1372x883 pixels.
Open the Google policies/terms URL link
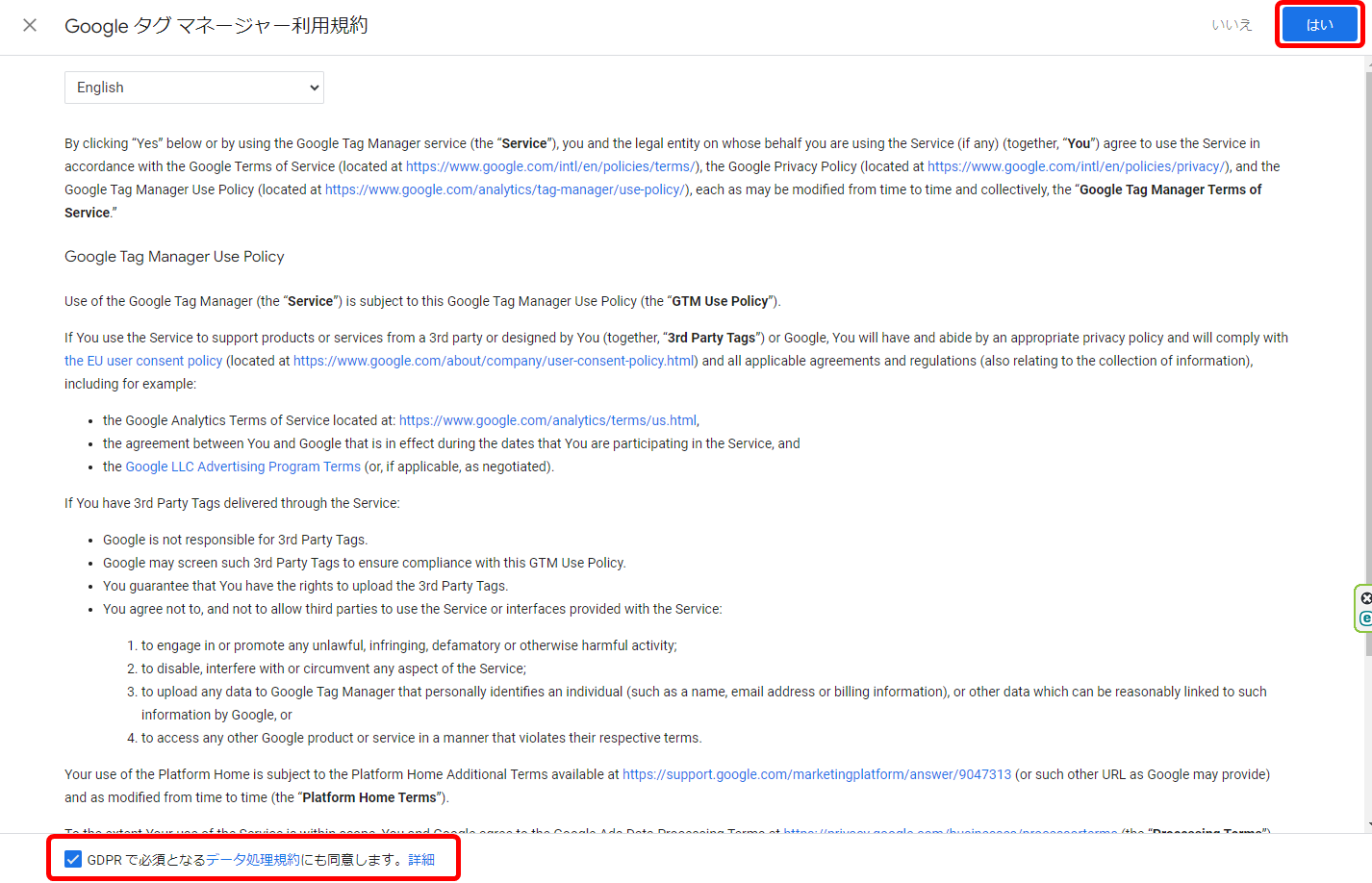(x=551, y=166)
